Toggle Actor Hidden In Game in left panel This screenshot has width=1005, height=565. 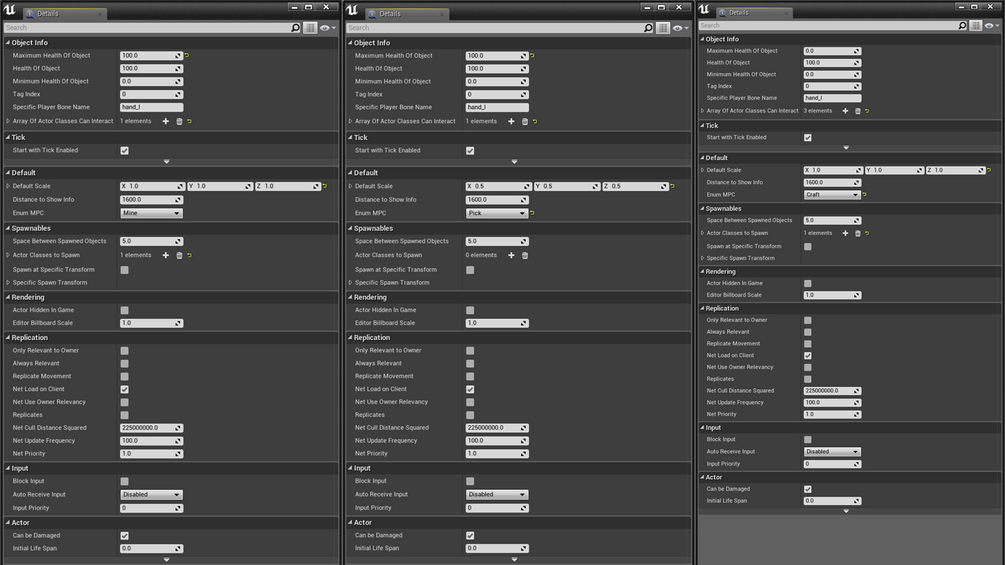(124, 311)
